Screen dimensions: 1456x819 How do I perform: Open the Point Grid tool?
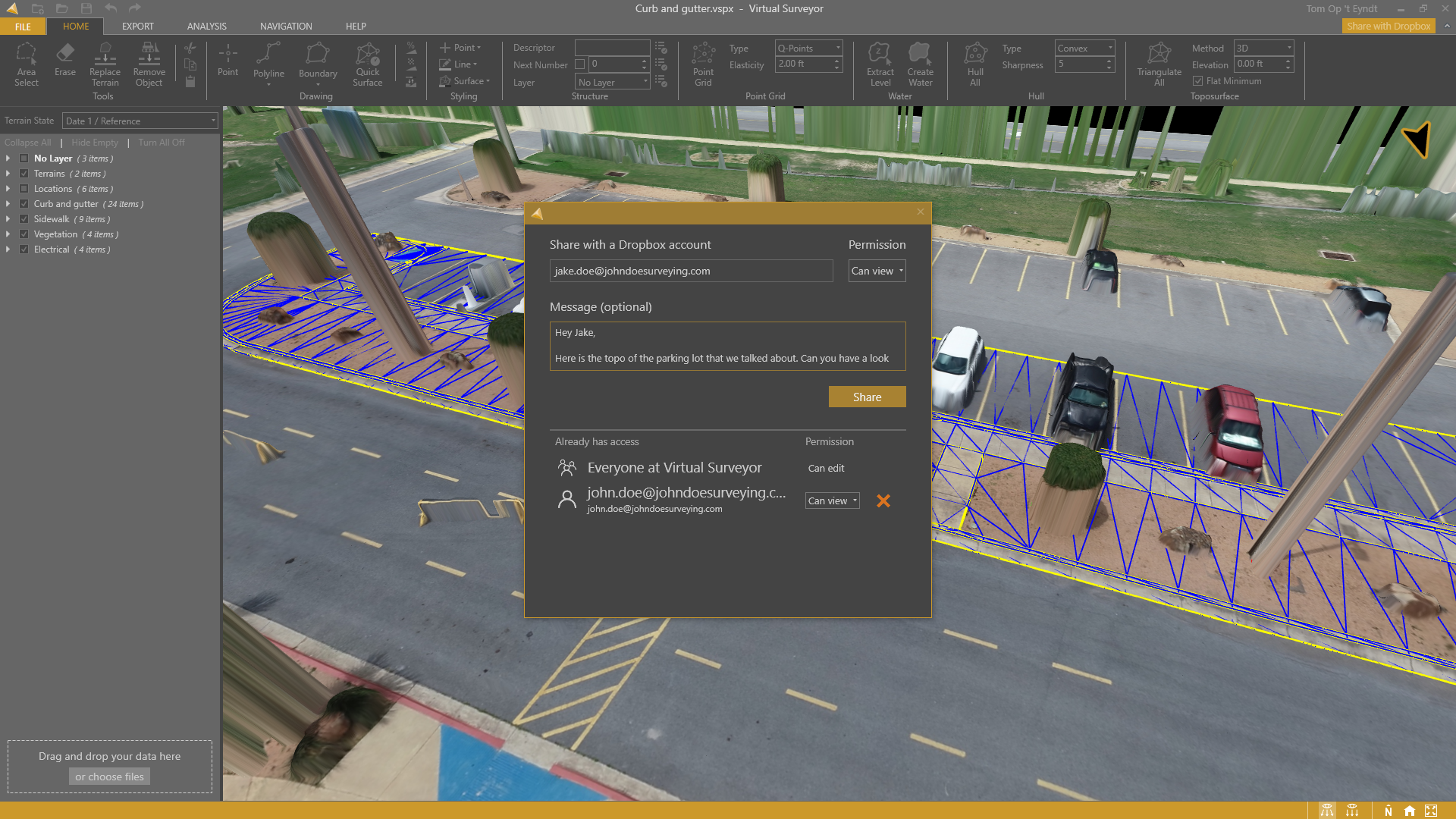click(x=703, y=64)
